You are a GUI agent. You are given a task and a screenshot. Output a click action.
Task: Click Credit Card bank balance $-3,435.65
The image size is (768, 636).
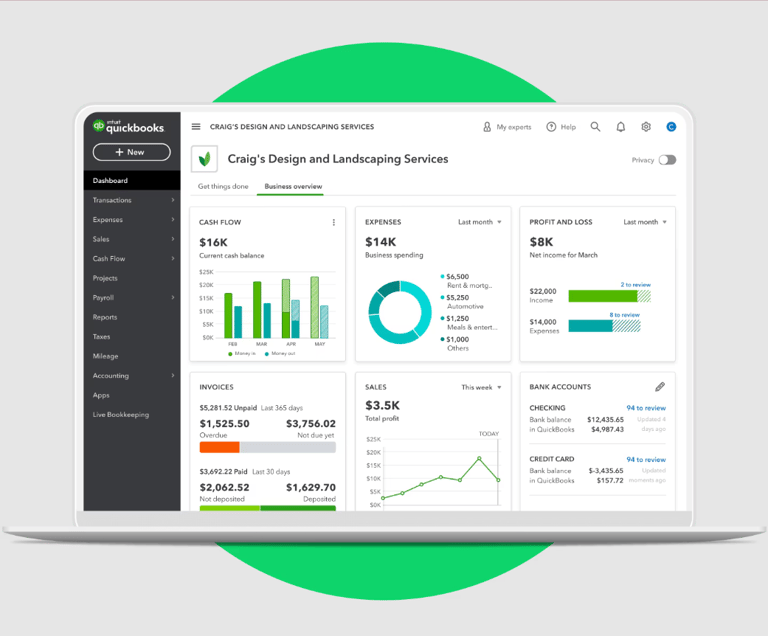(x=606, y=470)
